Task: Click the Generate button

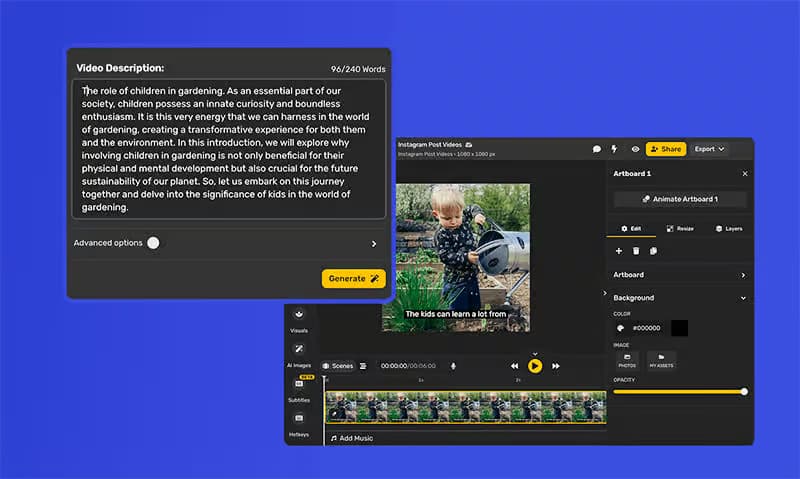Action: 353,279
